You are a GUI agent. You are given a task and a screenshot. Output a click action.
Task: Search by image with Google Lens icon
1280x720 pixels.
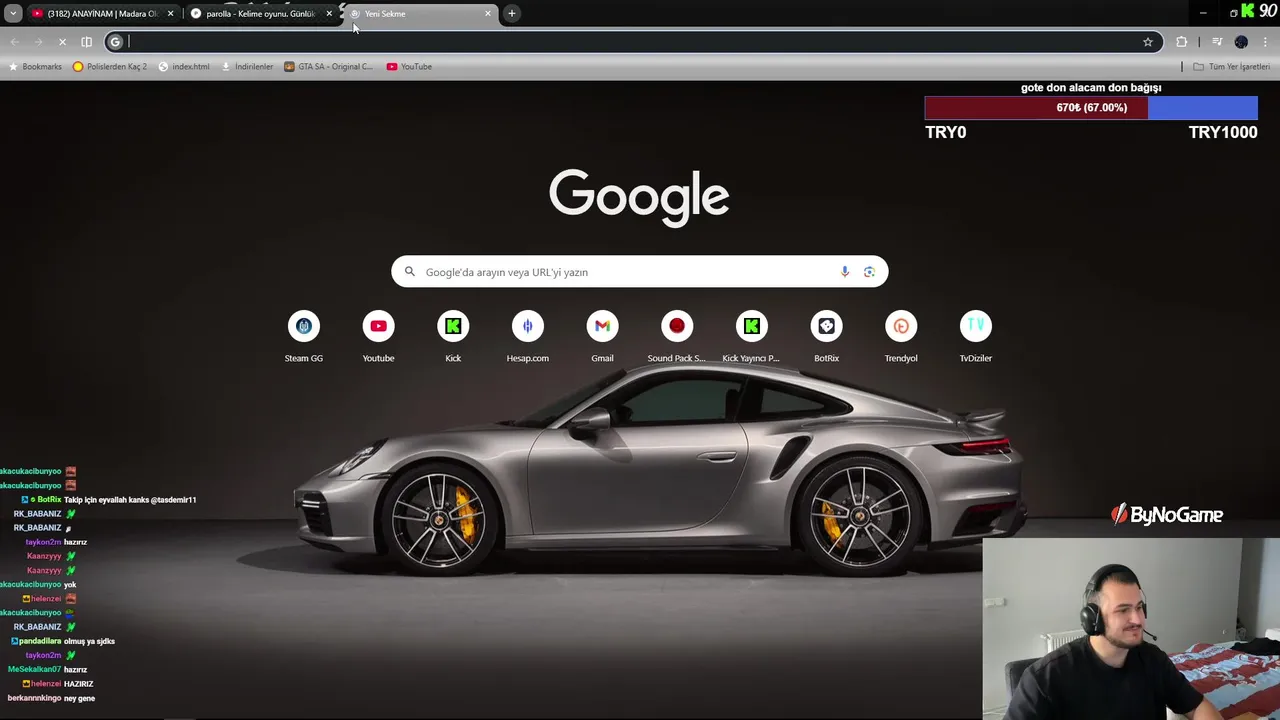pos(869,272)
